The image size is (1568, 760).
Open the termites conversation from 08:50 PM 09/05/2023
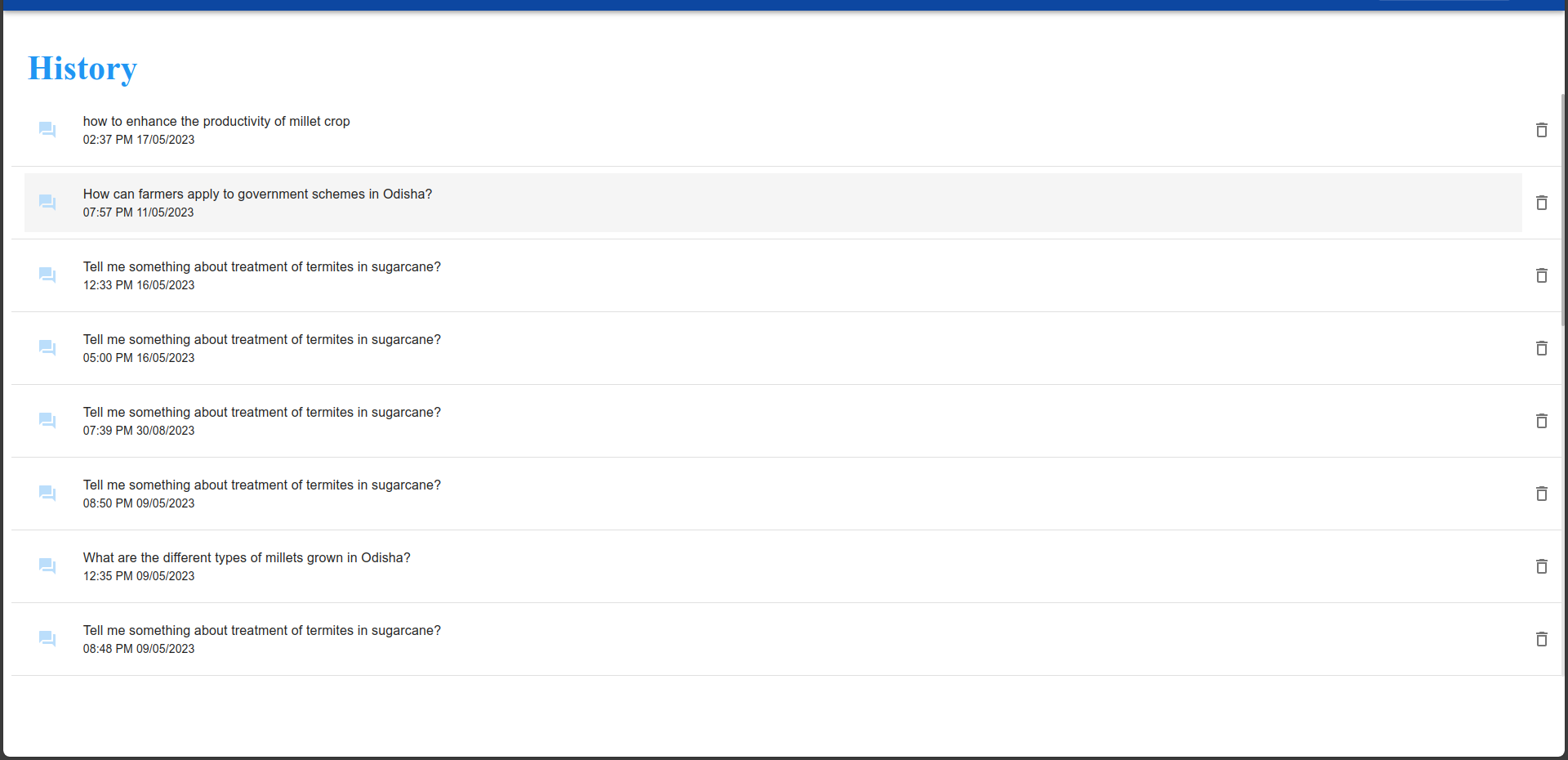[261, 485]
